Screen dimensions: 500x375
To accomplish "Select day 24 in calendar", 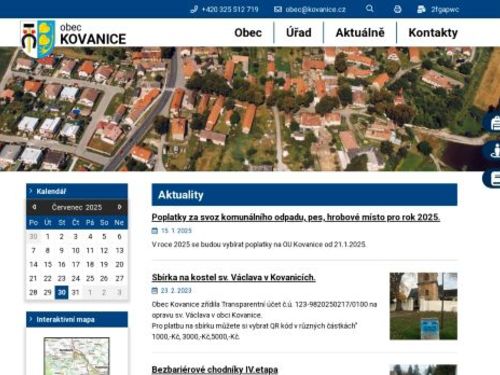I will coord(76,278).
